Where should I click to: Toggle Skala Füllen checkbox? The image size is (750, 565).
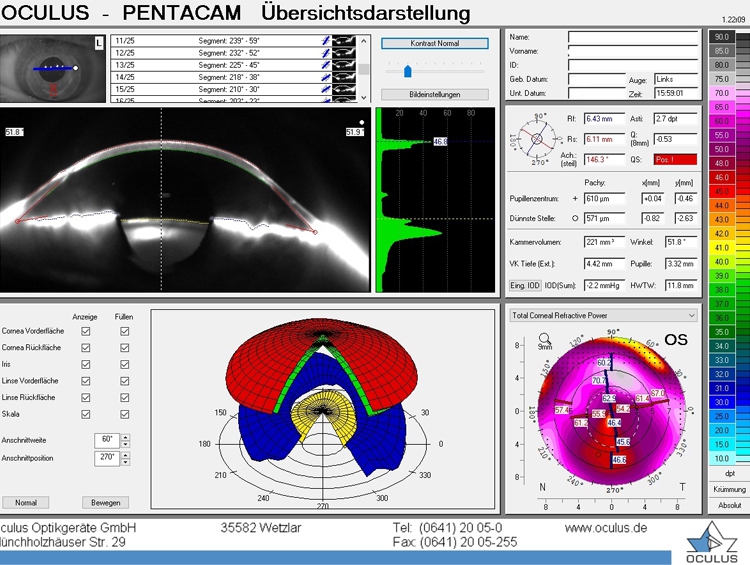tap(125, 414)
